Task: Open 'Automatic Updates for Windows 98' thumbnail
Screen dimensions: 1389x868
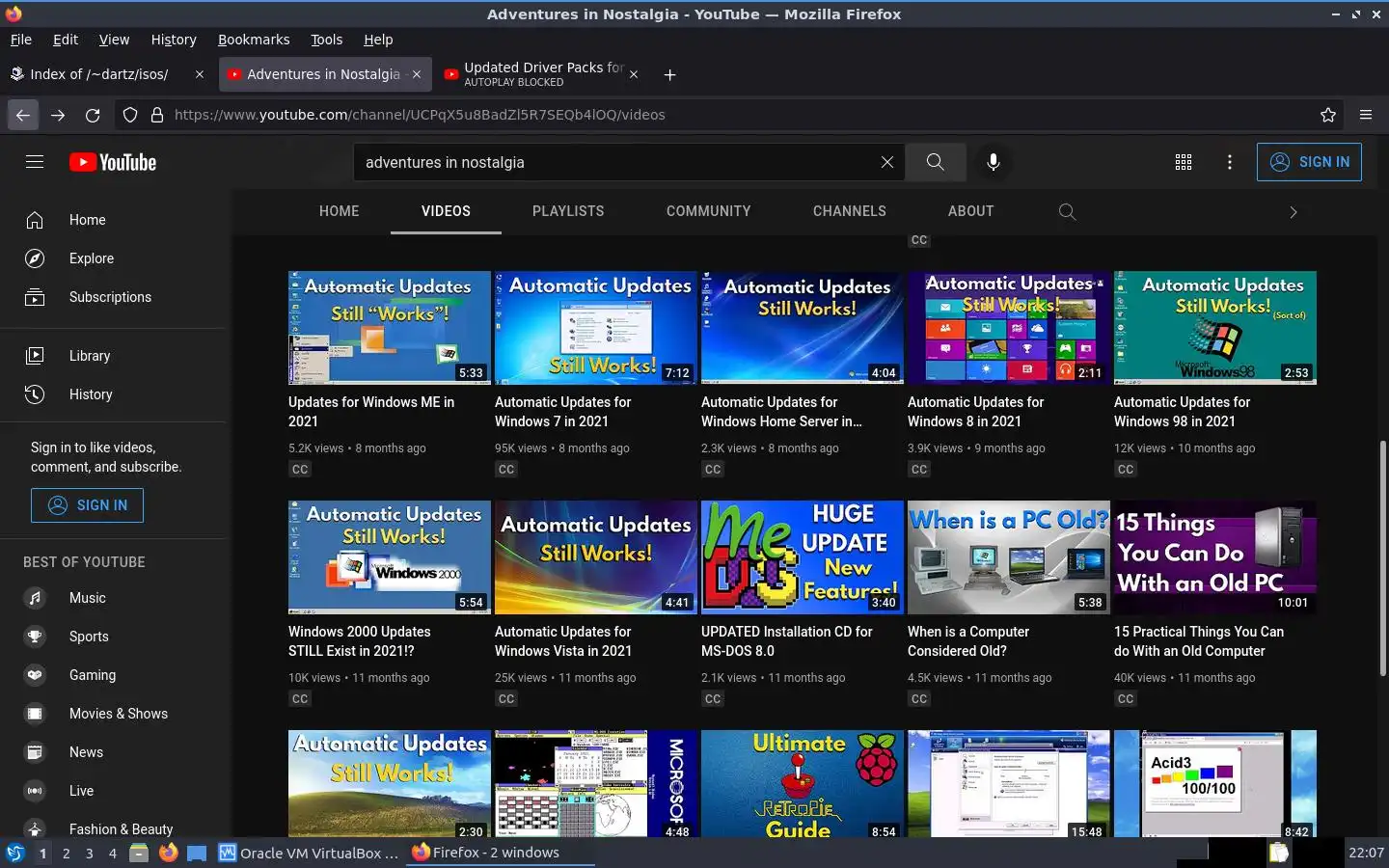Action: (x=1215, y=328)
